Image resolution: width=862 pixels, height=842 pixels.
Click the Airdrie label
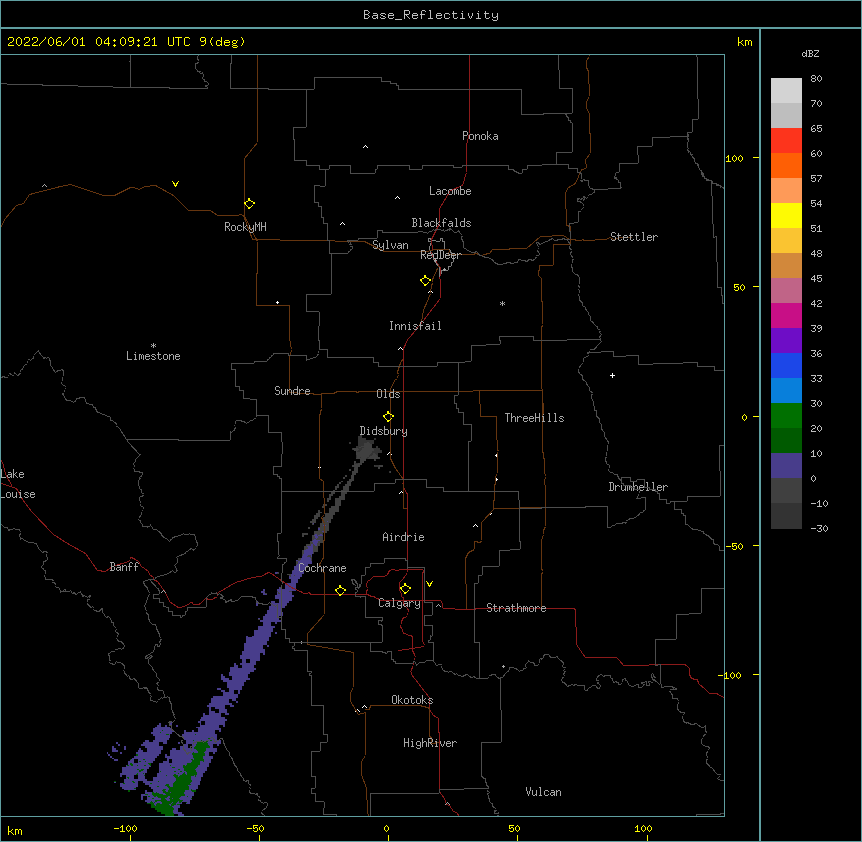point(403,537)
